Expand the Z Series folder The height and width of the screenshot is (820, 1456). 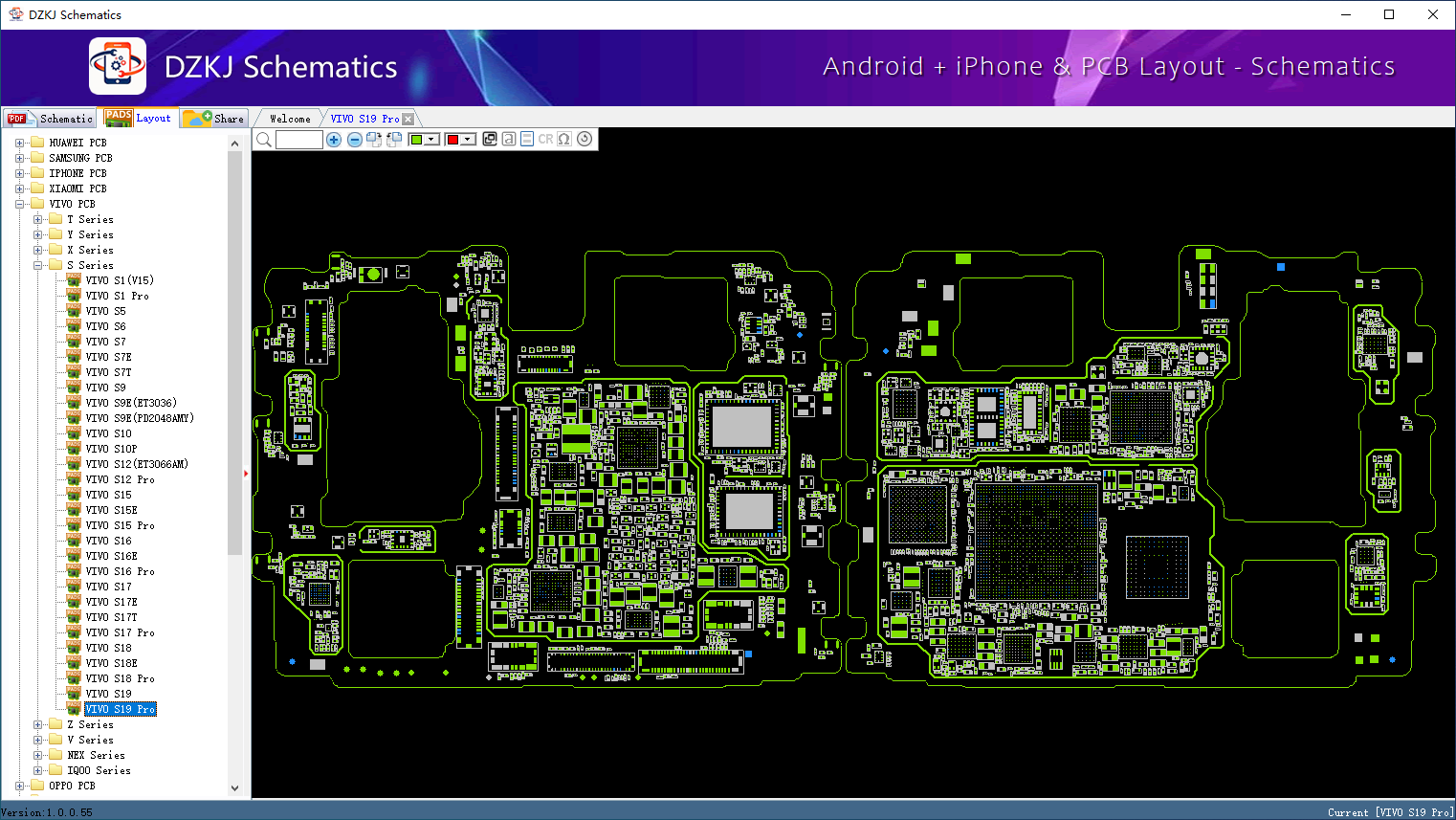point(38,724)
